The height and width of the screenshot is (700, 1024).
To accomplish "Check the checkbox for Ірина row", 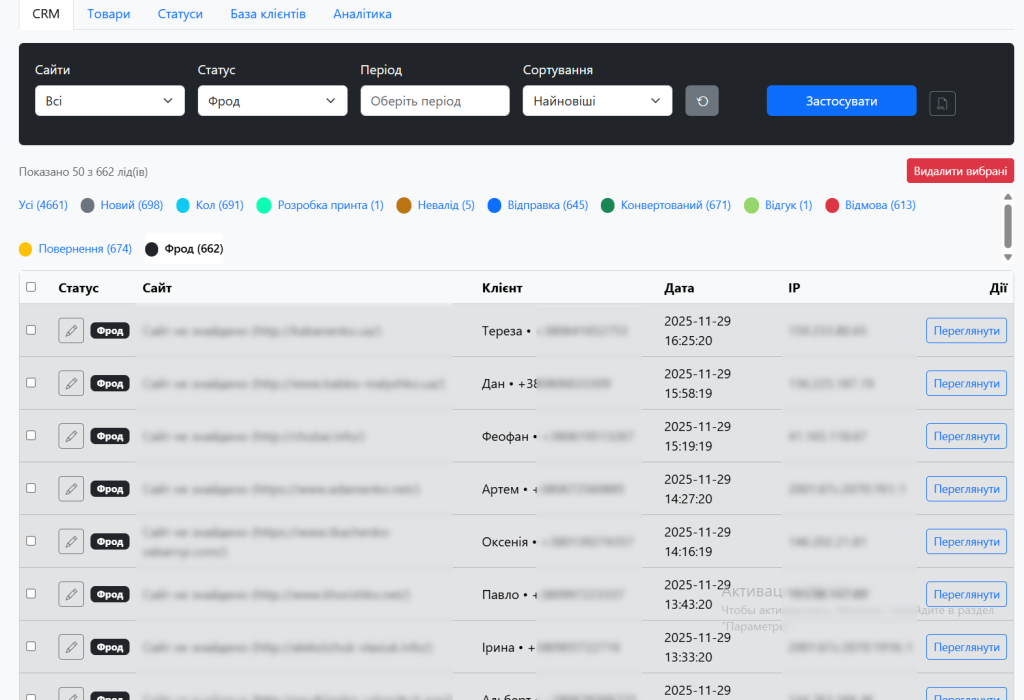I will pos(31,646).
